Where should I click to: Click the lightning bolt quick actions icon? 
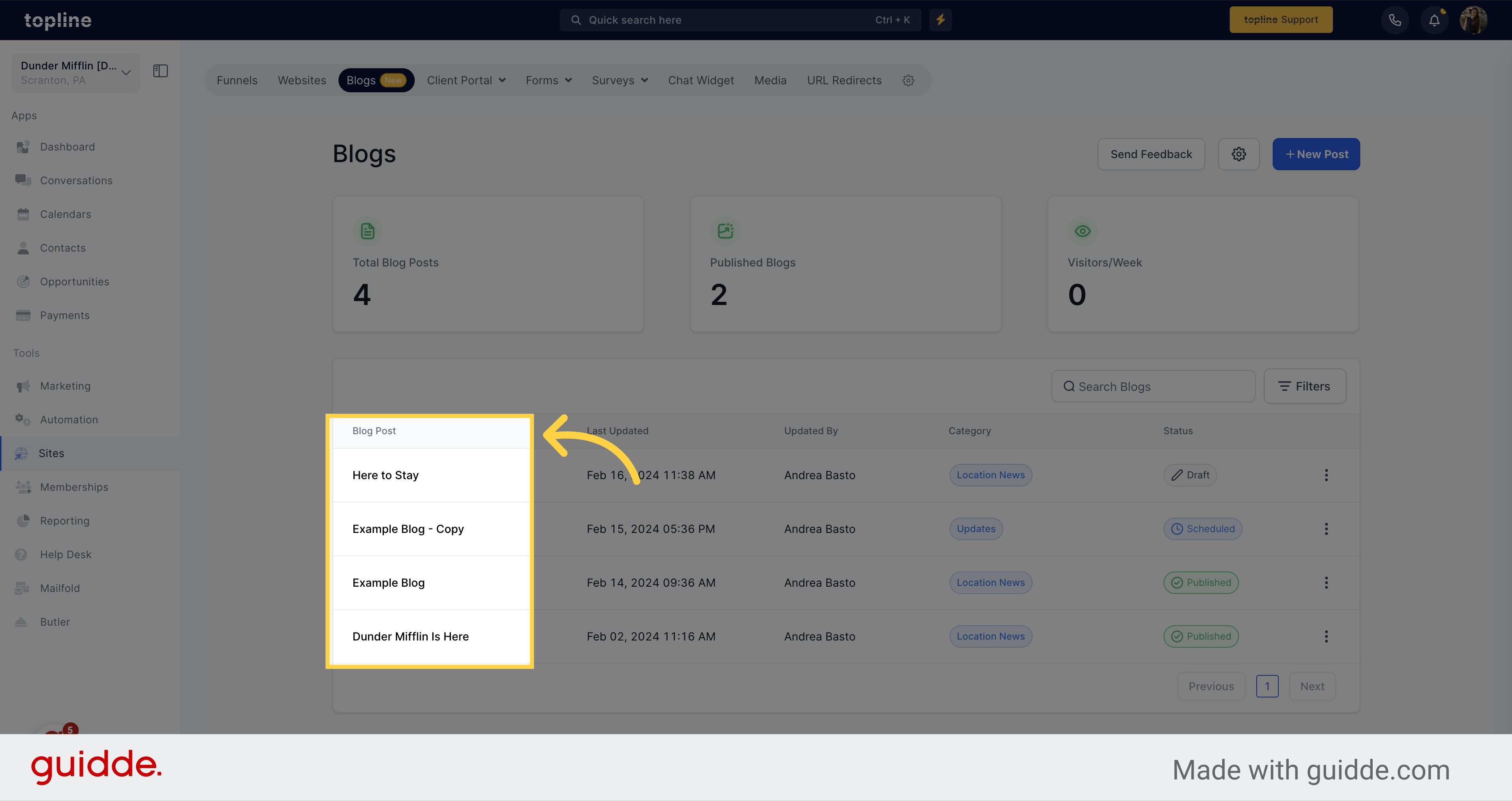pos(940,20)
